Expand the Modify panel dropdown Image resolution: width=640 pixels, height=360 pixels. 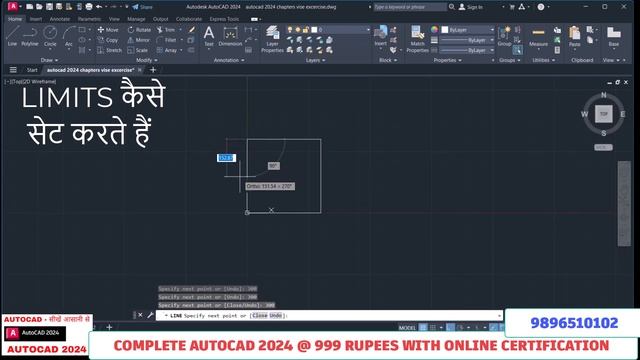147,60
